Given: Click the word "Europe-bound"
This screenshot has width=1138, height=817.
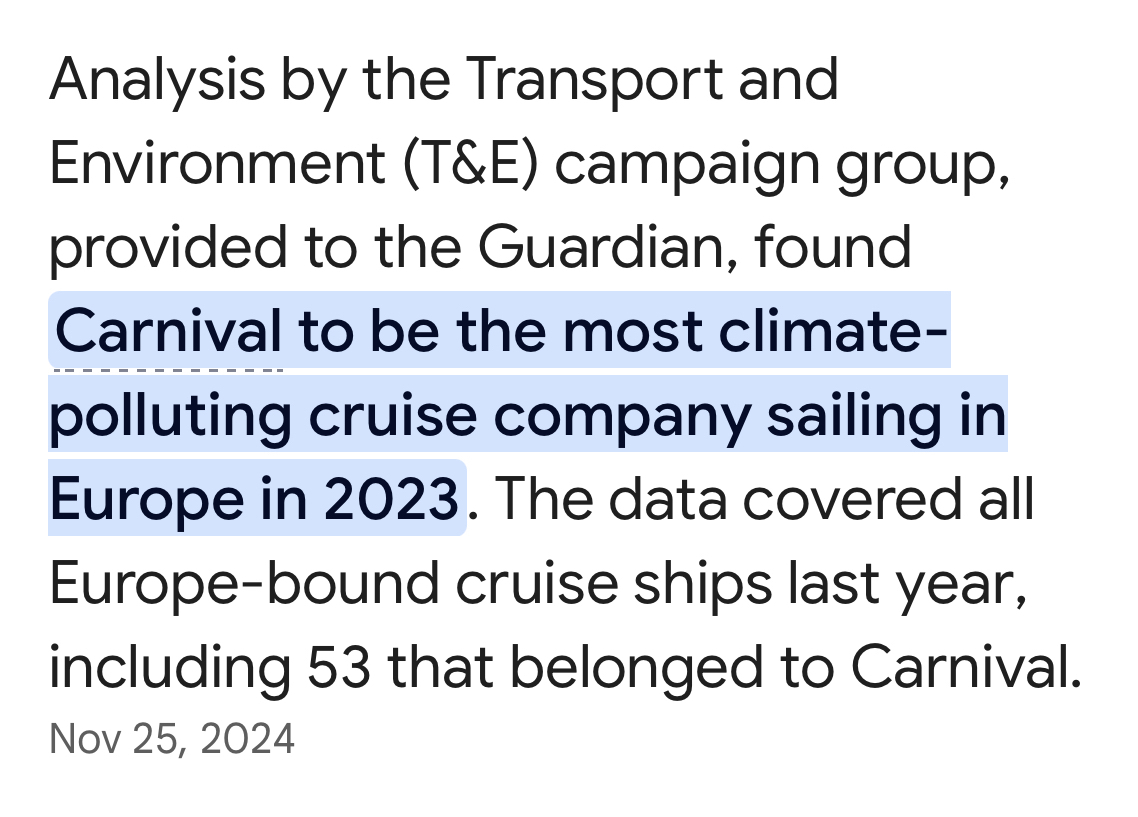Looking at the screenshot, I should pyautogui.click(x=244, y=582).
